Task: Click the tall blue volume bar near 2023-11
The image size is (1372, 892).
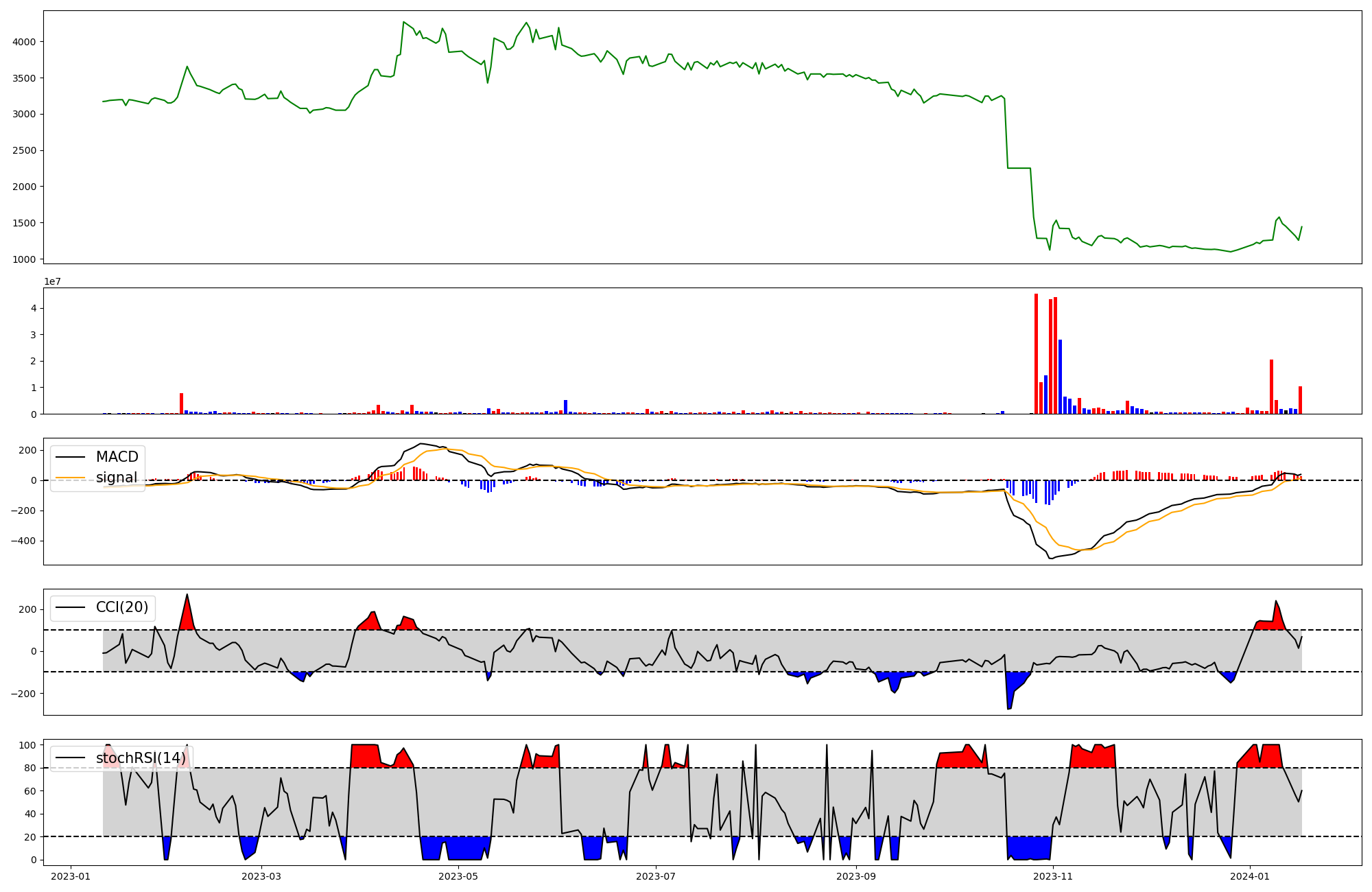Action: (1060, 376)
